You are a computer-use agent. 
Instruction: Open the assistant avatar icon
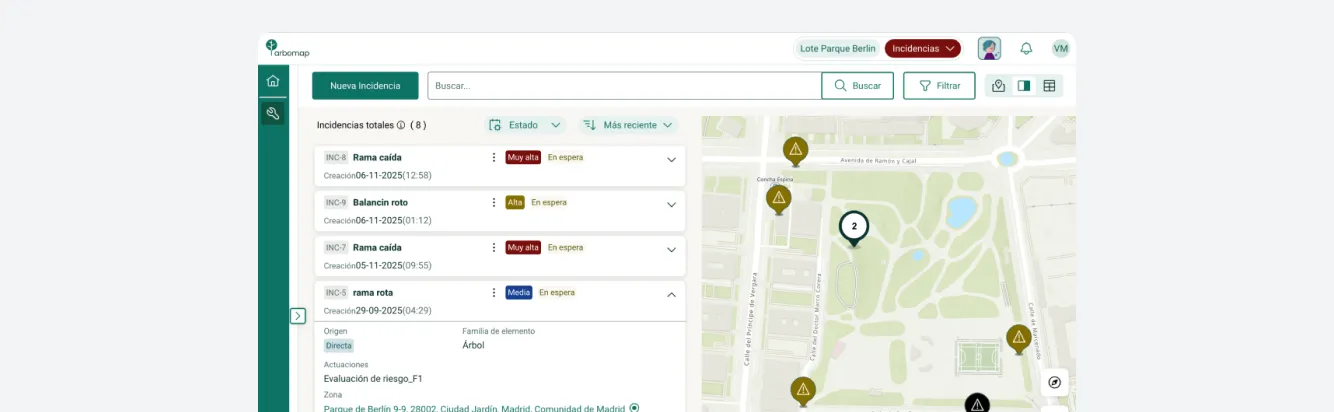coord(989,48)
